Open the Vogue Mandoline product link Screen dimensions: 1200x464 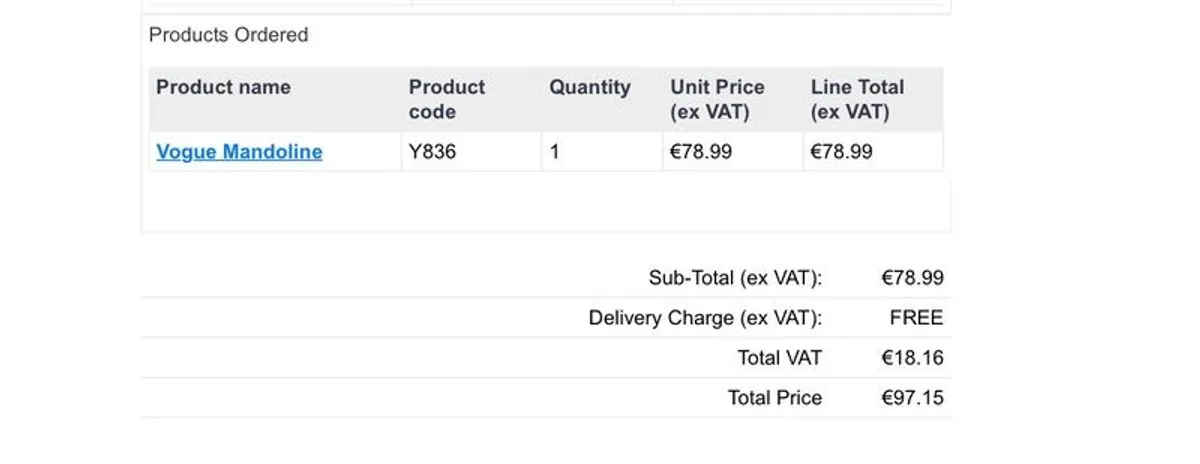(239, 152)
